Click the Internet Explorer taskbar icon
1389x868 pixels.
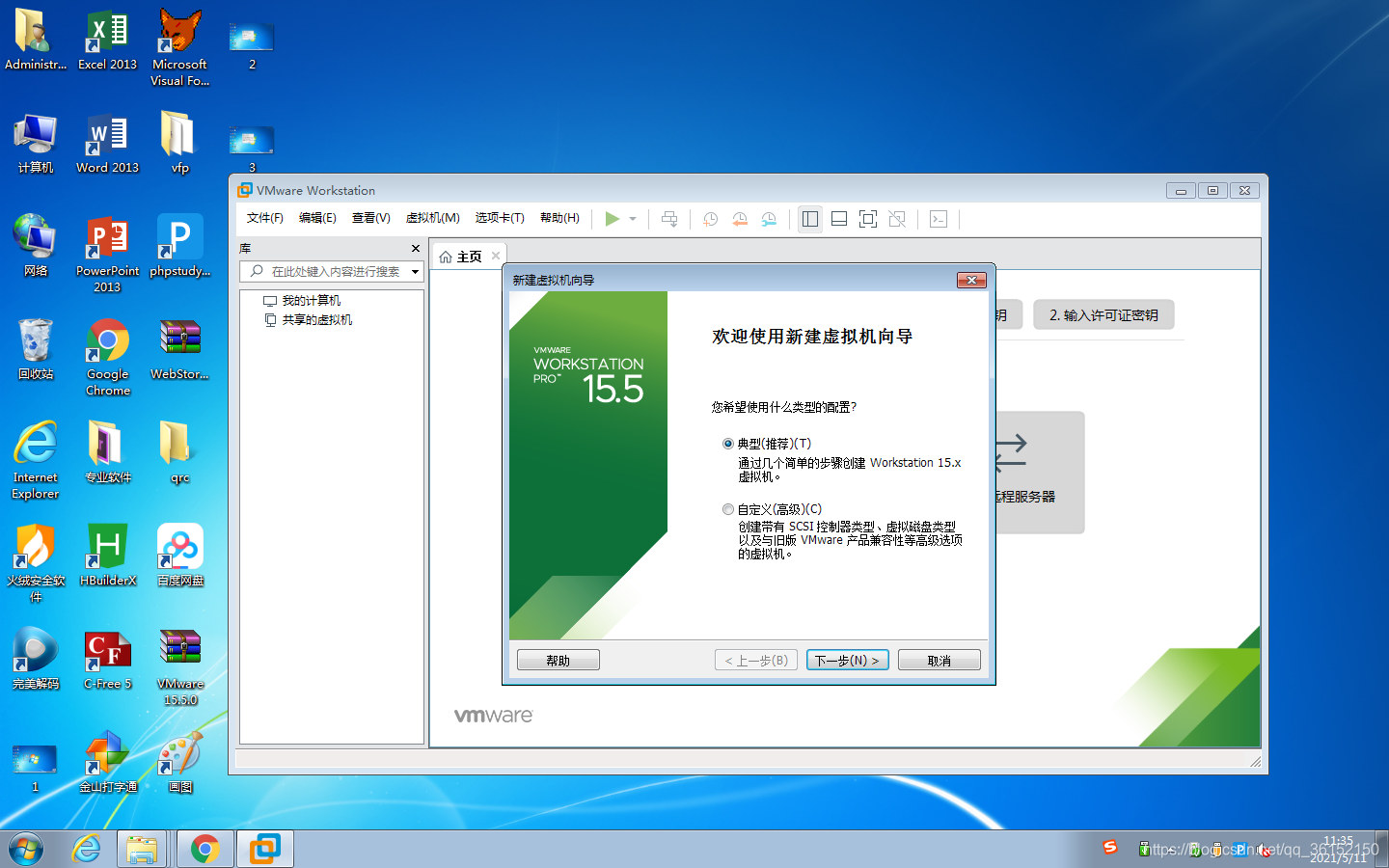point(86,849)
